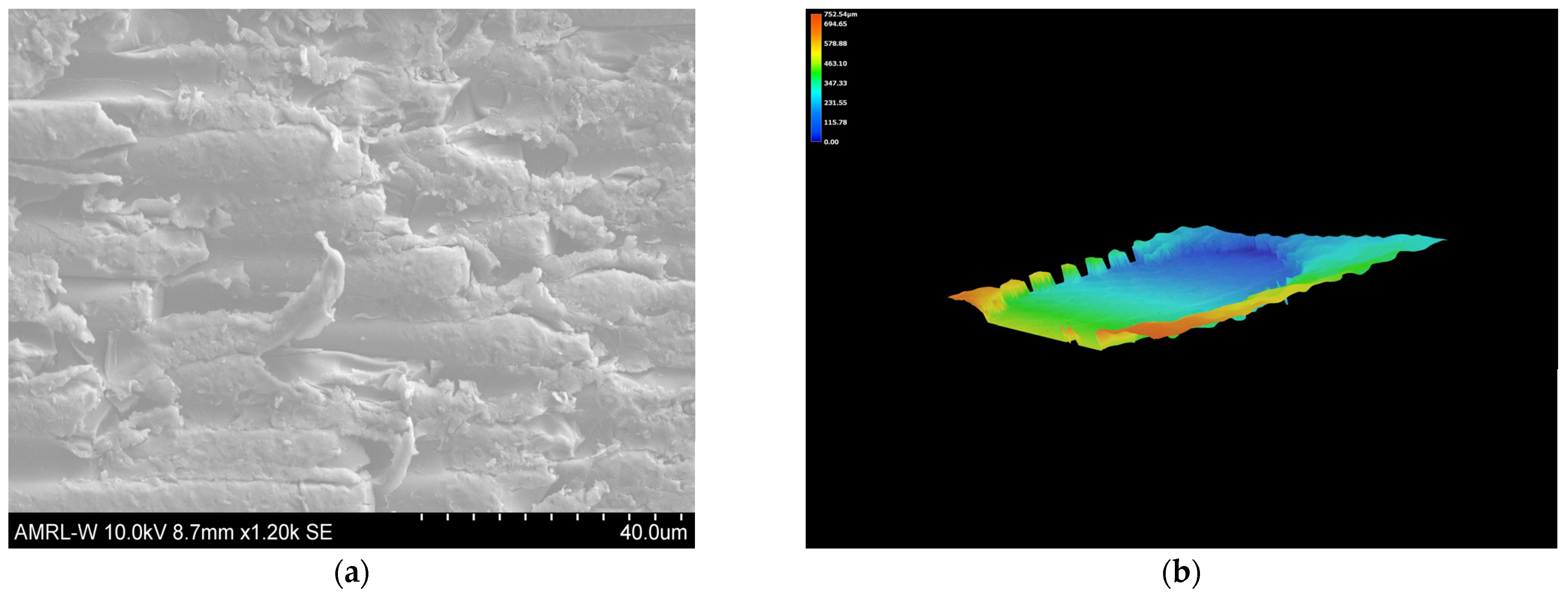Click the 115.78 legend value
This screenshot has width=1568, height=598.
pos(835,123)
